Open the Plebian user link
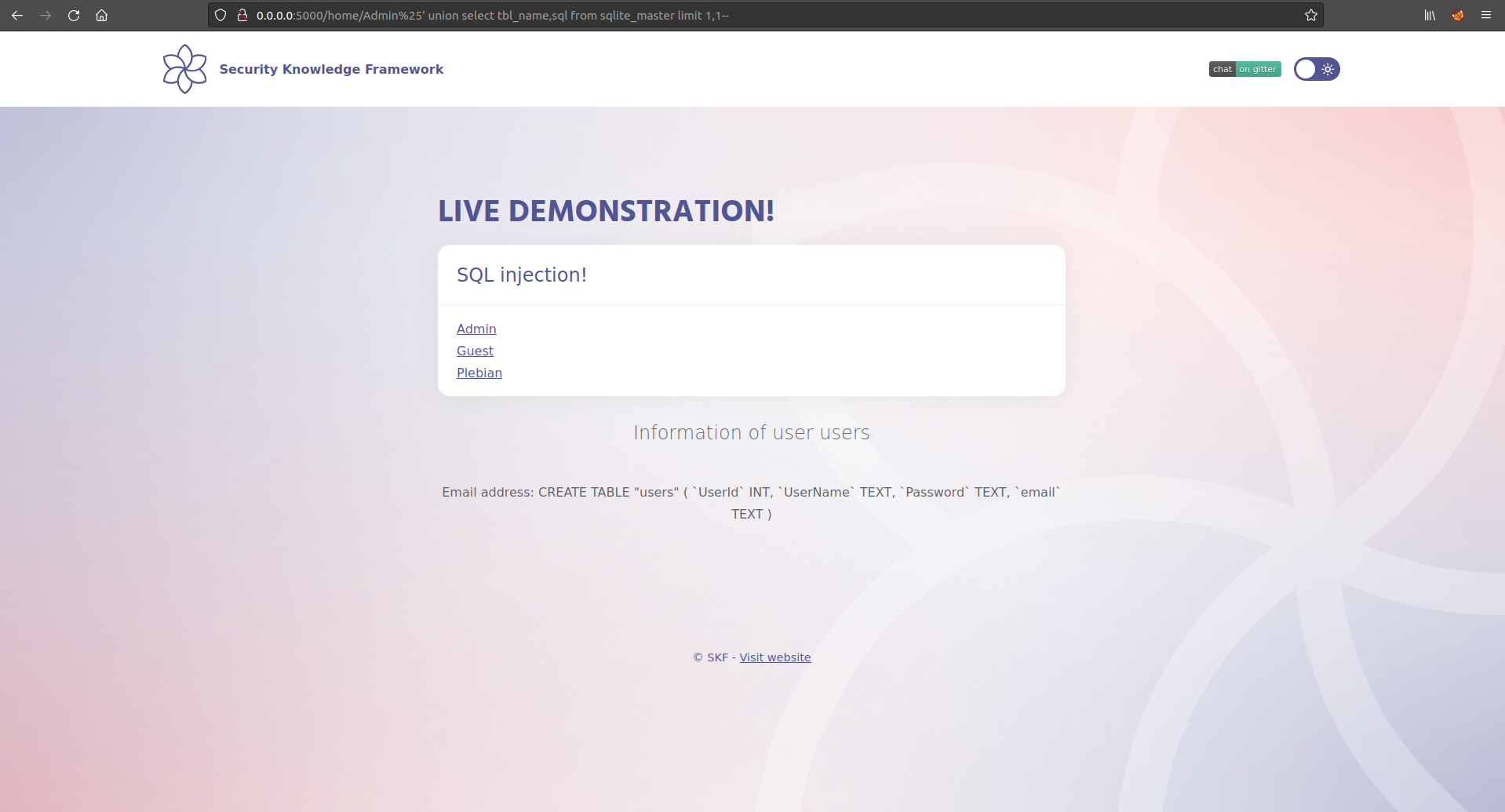This screenshot has height=812, width=1505. [479, 373]
